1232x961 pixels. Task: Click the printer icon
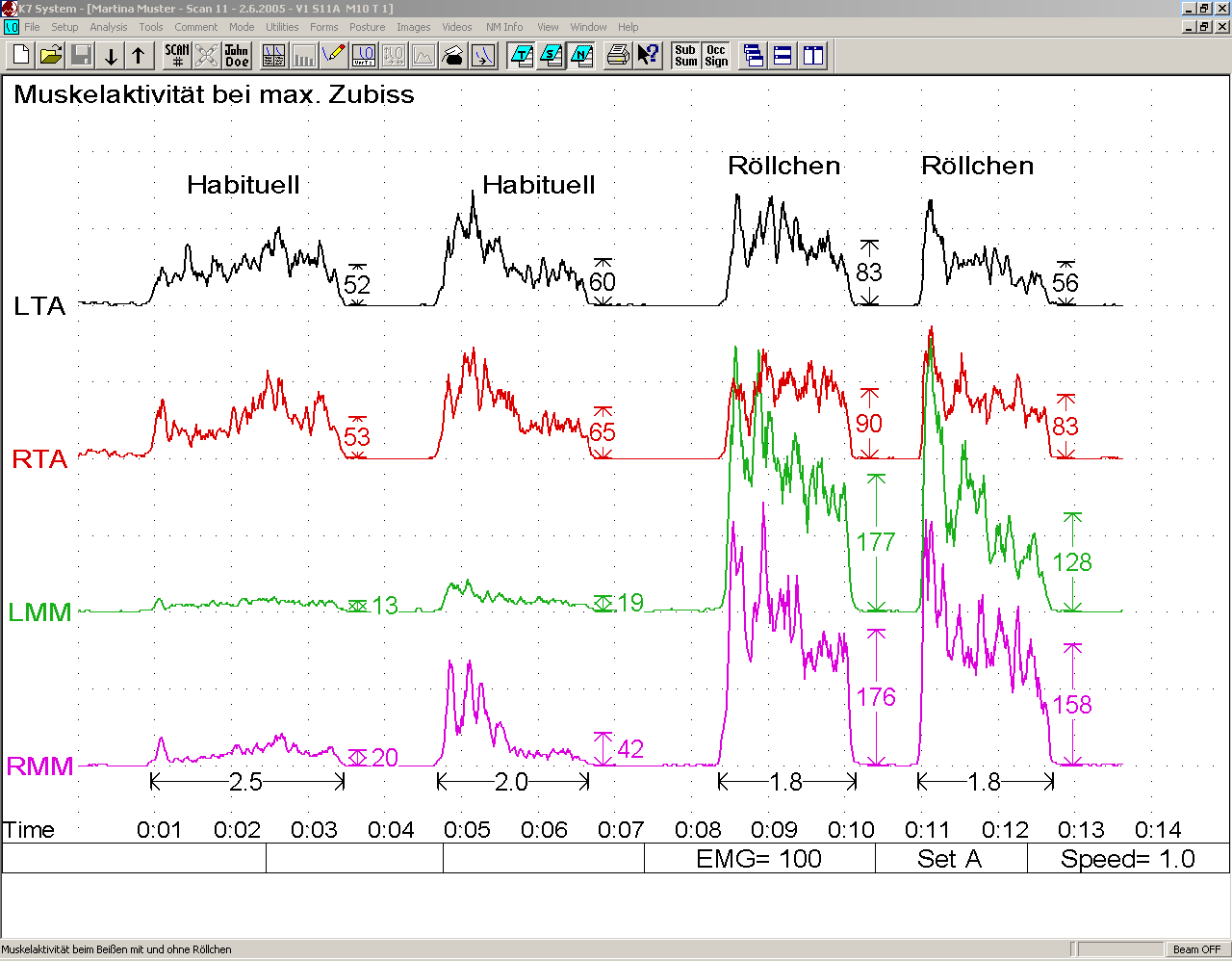pos(618,56)
